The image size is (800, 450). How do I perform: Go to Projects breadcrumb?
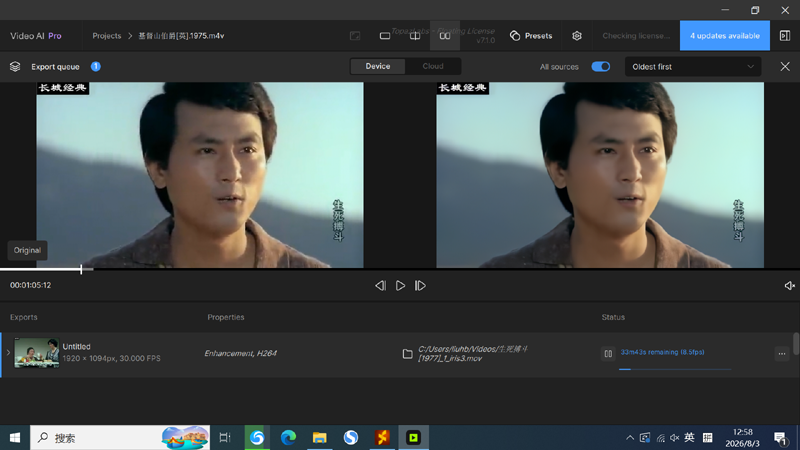[x=107, y=36]
